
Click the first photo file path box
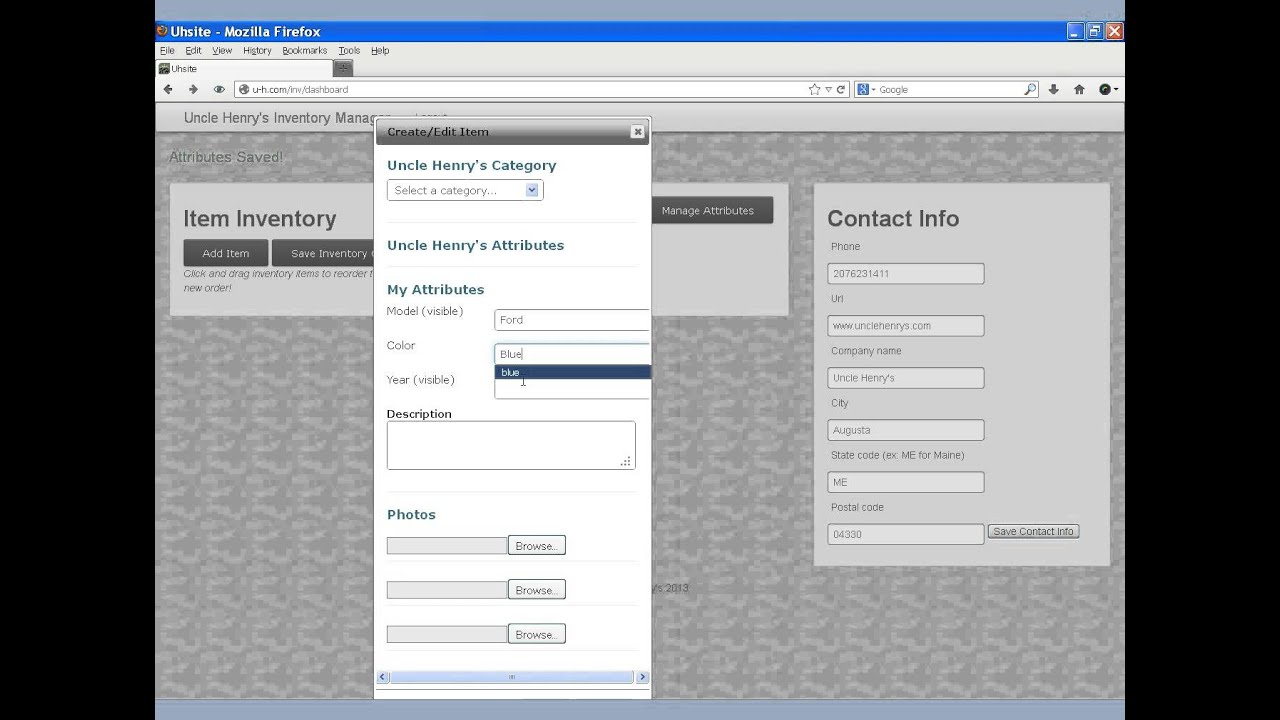click(447, 545)
